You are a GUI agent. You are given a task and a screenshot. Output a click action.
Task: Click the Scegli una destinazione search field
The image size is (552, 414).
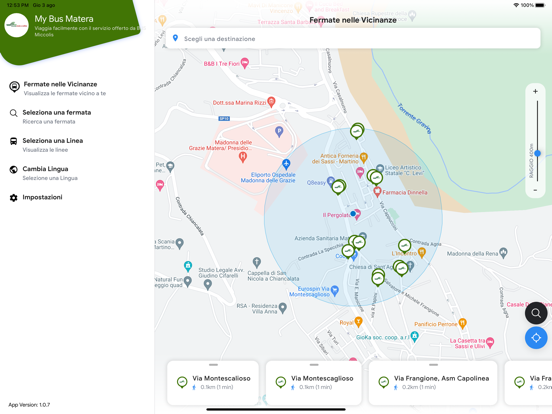click(353, 38)
